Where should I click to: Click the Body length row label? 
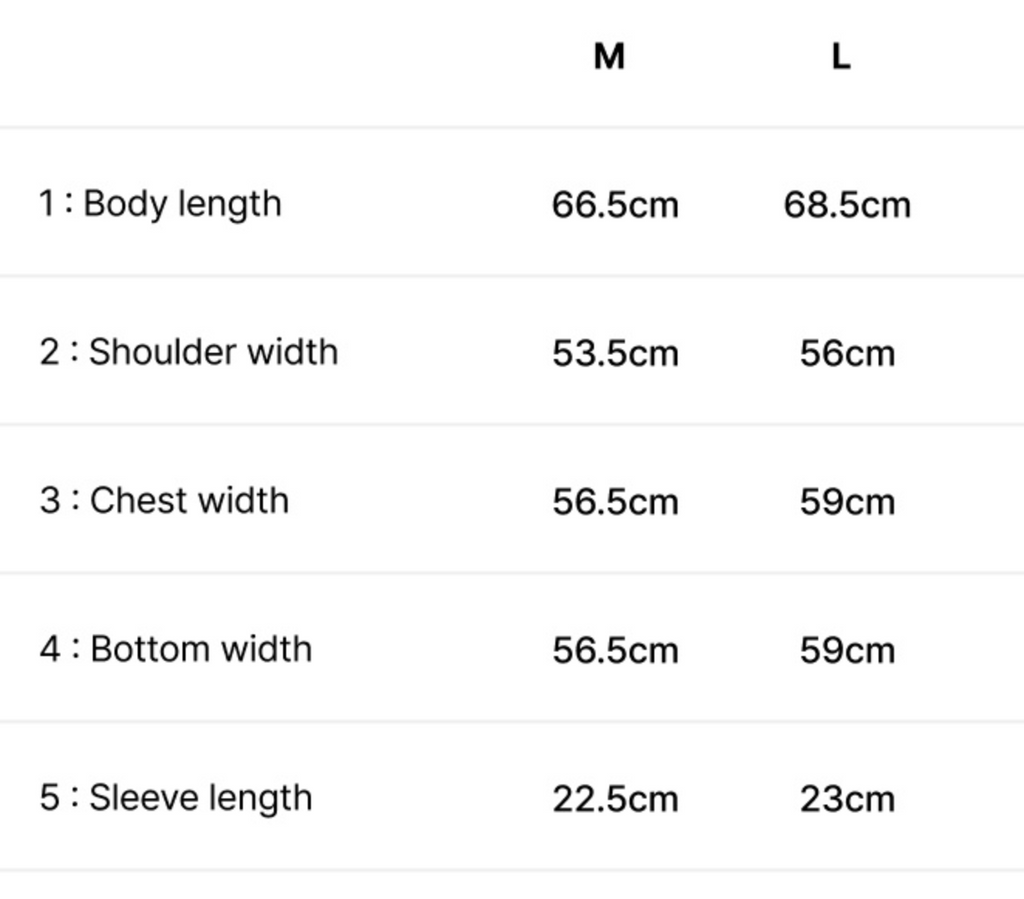click(161, 204)
